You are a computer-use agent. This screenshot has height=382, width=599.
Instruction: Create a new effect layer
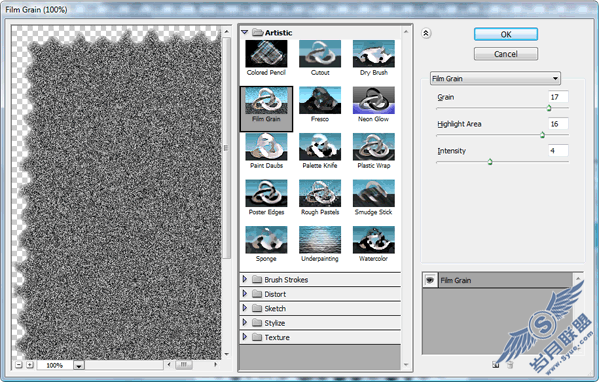(x=495, y=365)
